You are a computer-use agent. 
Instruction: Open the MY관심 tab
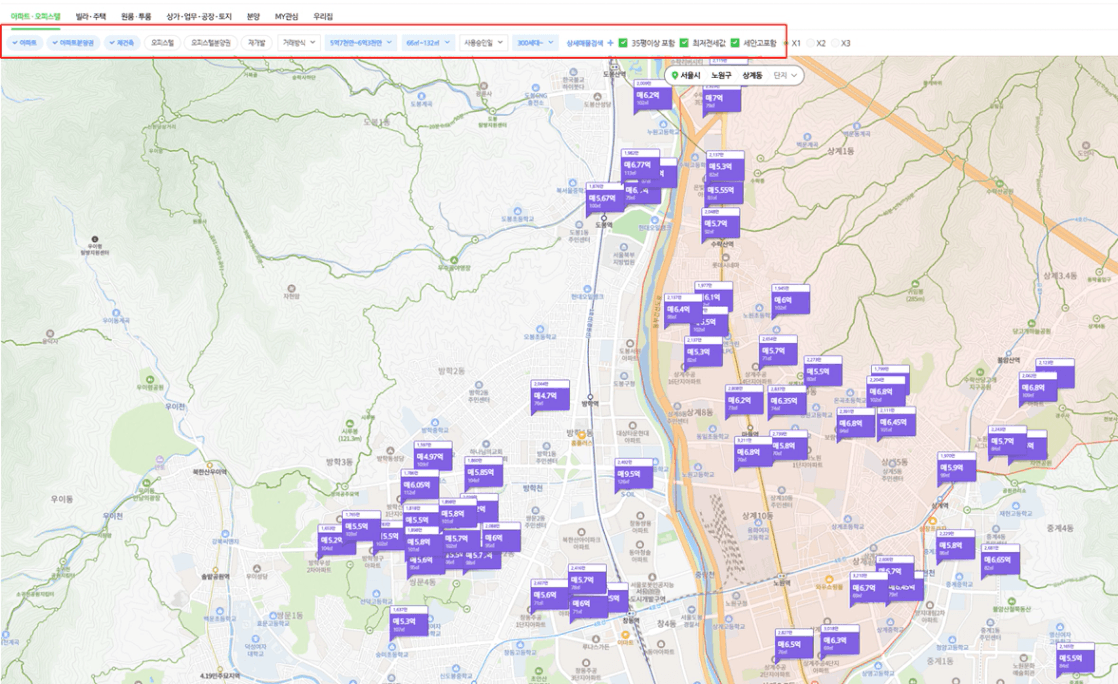pos(286,17)
